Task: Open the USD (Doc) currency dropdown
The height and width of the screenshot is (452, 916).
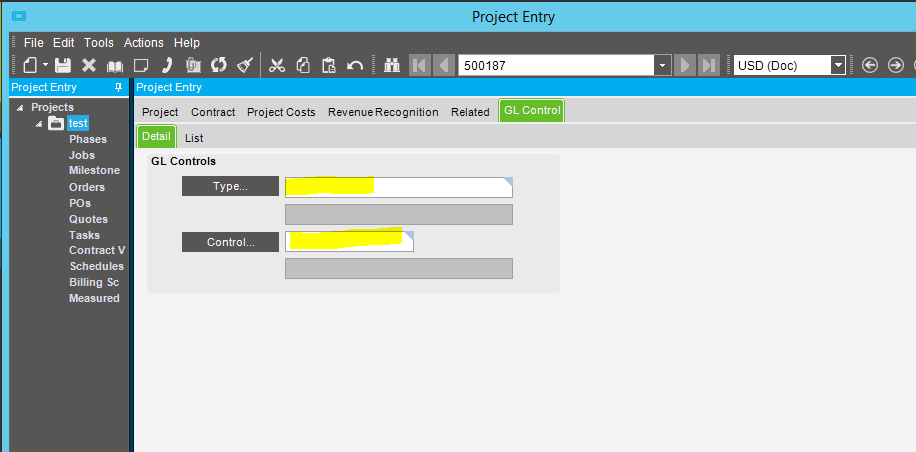Action: tap(838, 65)
